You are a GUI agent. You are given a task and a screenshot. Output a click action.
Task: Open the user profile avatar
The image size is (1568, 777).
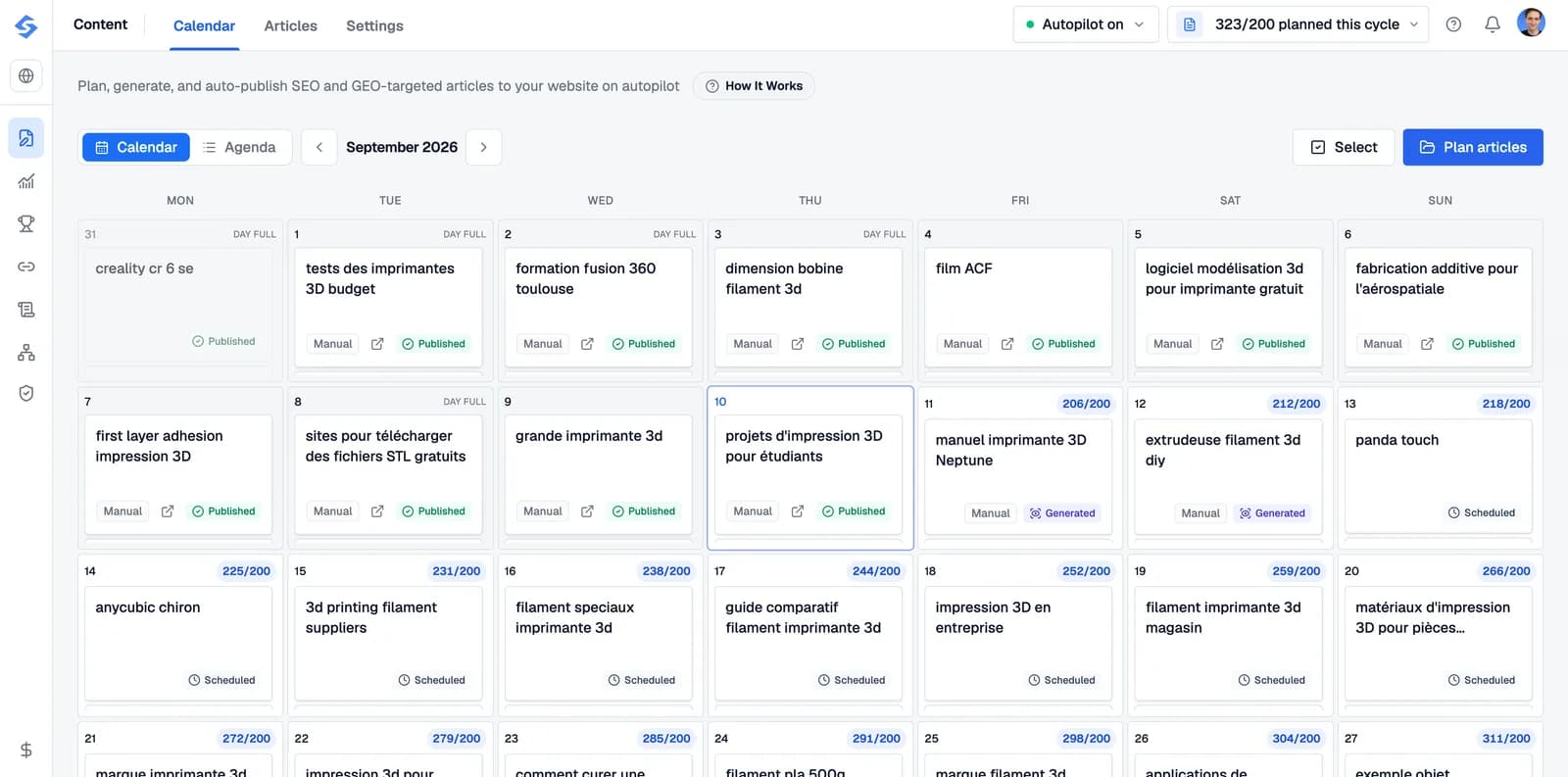click(x=1531, y=23)
